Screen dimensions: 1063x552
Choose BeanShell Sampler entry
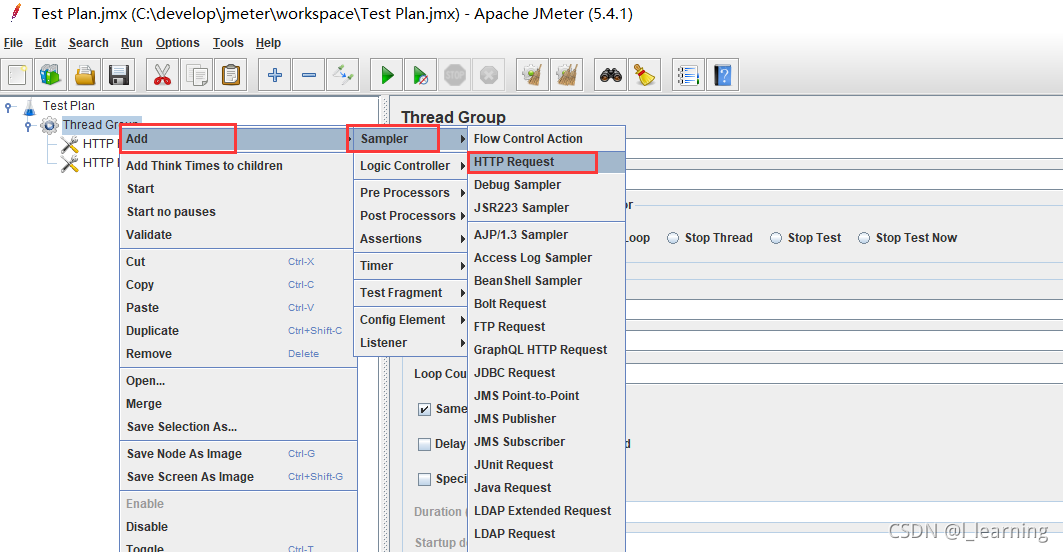(546, 281)
